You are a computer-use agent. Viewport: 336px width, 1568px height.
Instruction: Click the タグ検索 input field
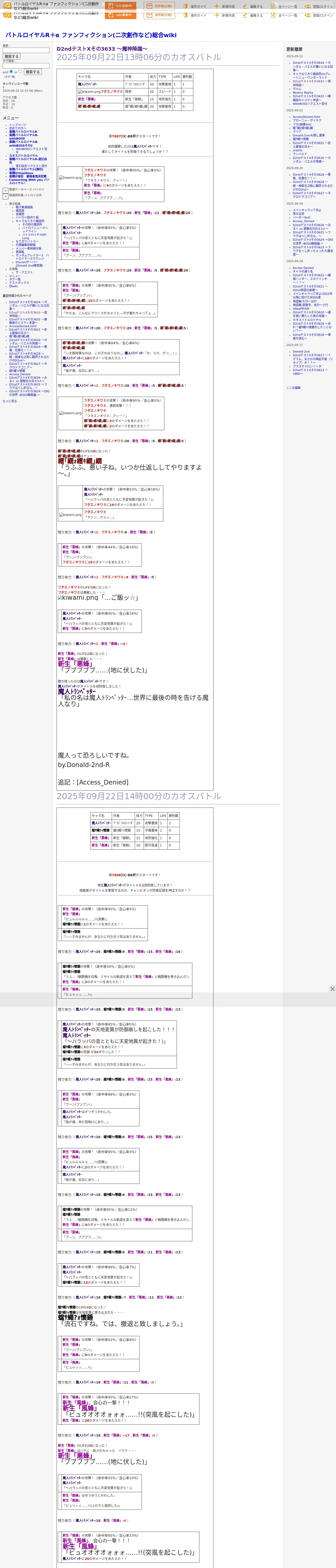pos(26,66)
